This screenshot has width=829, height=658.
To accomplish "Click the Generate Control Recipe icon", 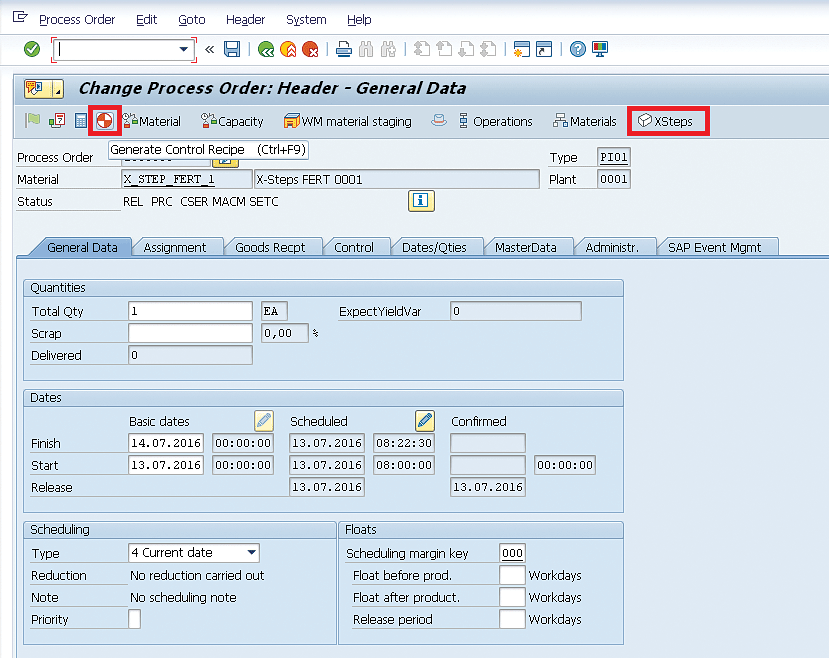I will 104,121.
